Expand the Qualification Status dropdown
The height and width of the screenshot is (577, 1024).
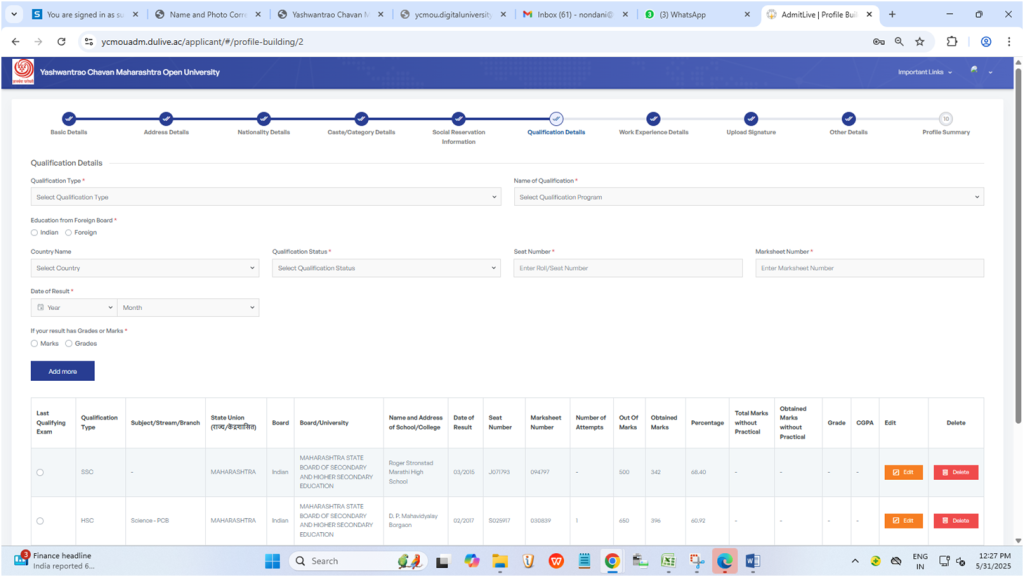point(386,268)
